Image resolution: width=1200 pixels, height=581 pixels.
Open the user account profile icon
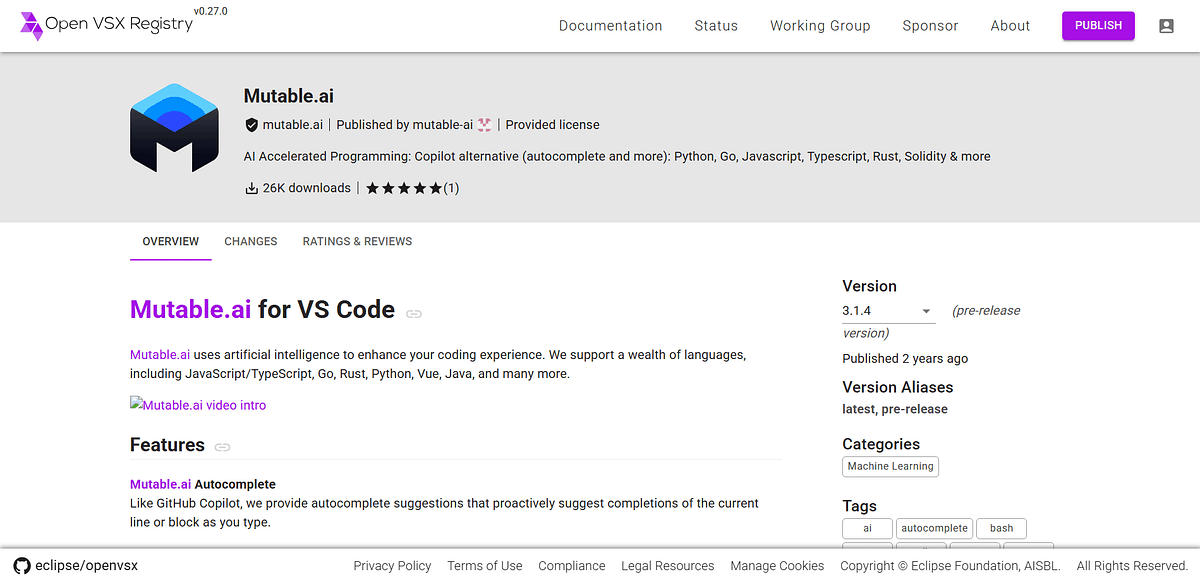click(1166, 26)
